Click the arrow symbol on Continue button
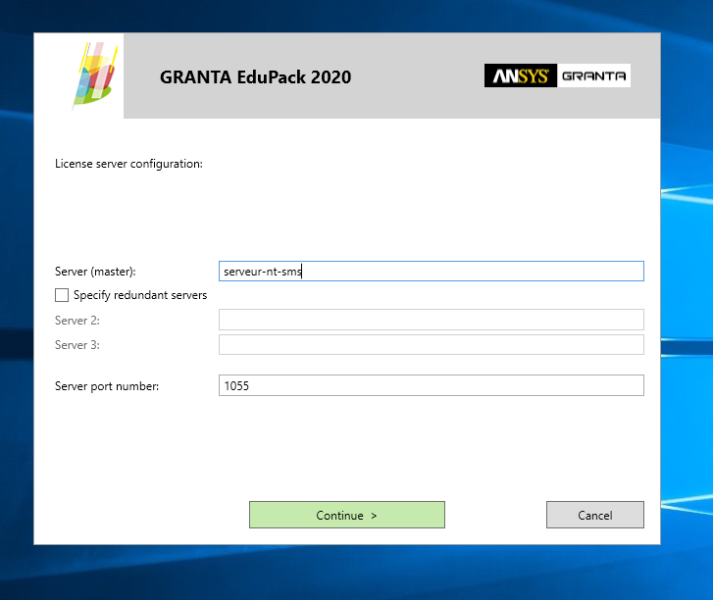Viewport: 713px width, 600px height. 373,516
